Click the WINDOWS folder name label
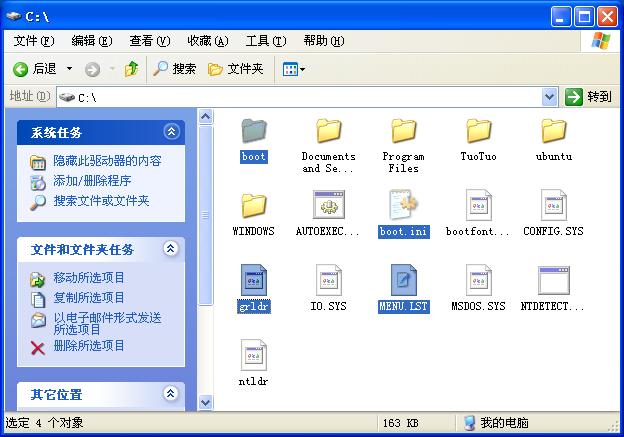The width and height of the screenshot is (624, 437). tap(254, 231)
